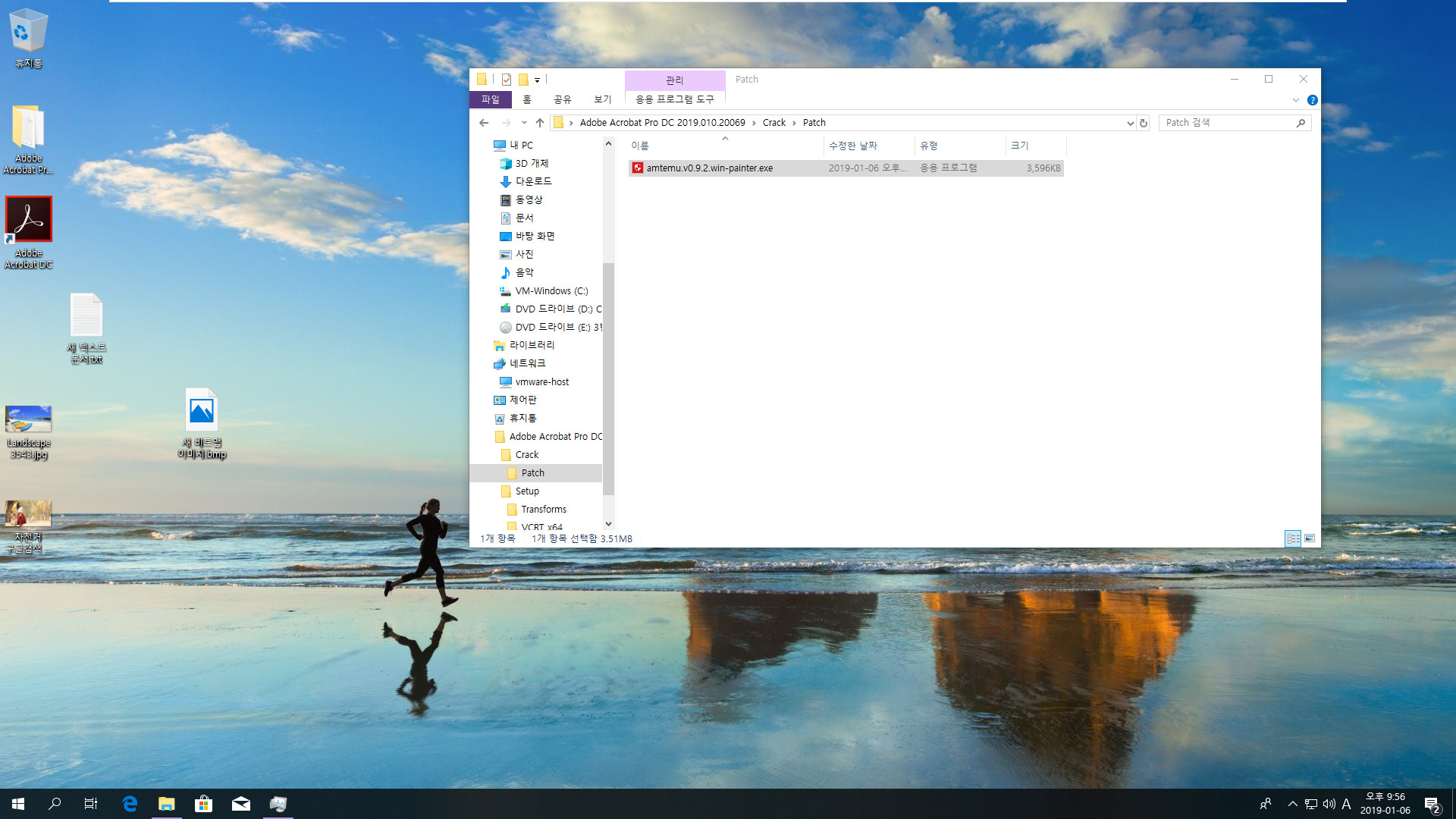Open the Recycle Bin desktop icon
Viewport: 1456px width, 819px height.
(x=28, y=38)
